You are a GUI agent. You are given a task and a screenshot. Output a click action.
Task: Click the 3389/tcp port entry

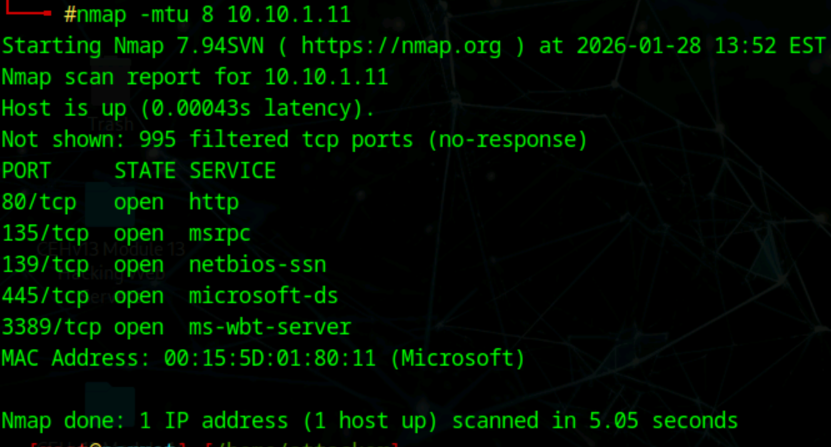[x=51, y=327]
